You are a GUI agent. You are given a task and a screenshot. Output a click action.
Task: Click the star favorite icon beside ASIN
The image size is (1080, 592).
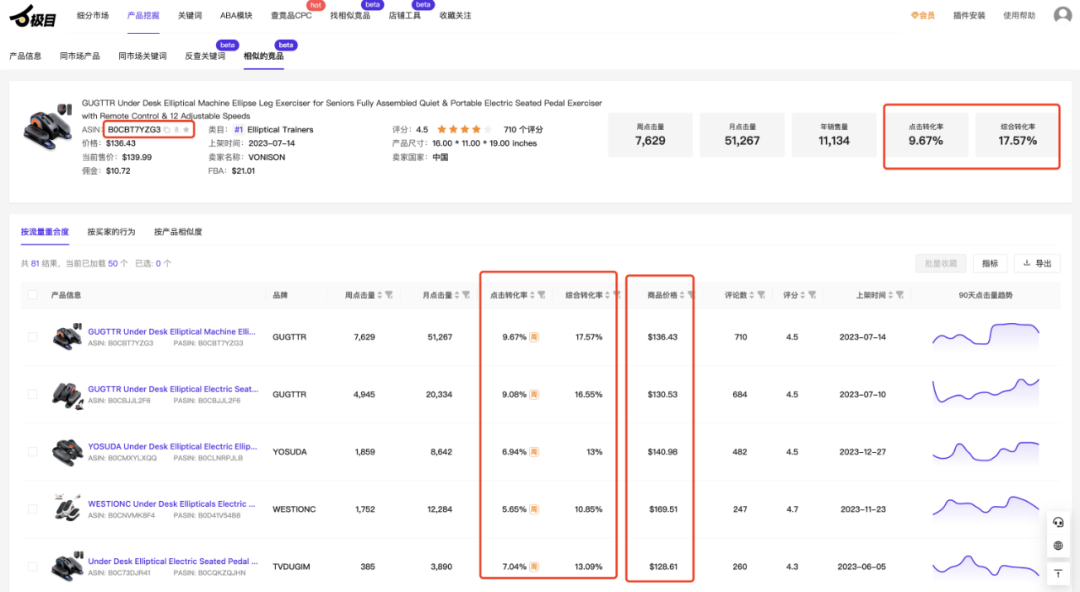point(185,130)
